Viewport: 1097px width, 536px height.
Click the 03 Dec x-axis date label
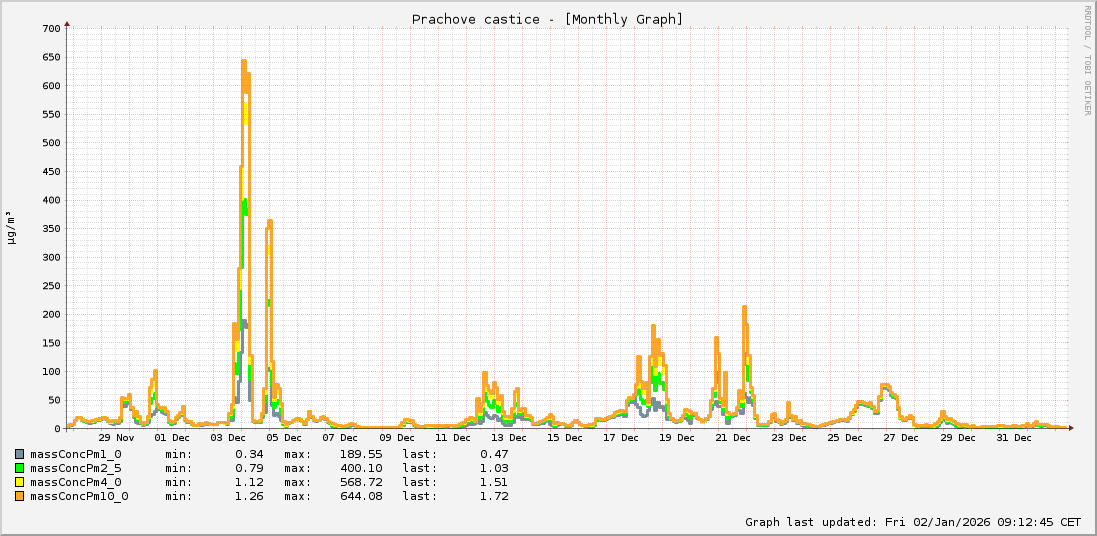[228, 438]
